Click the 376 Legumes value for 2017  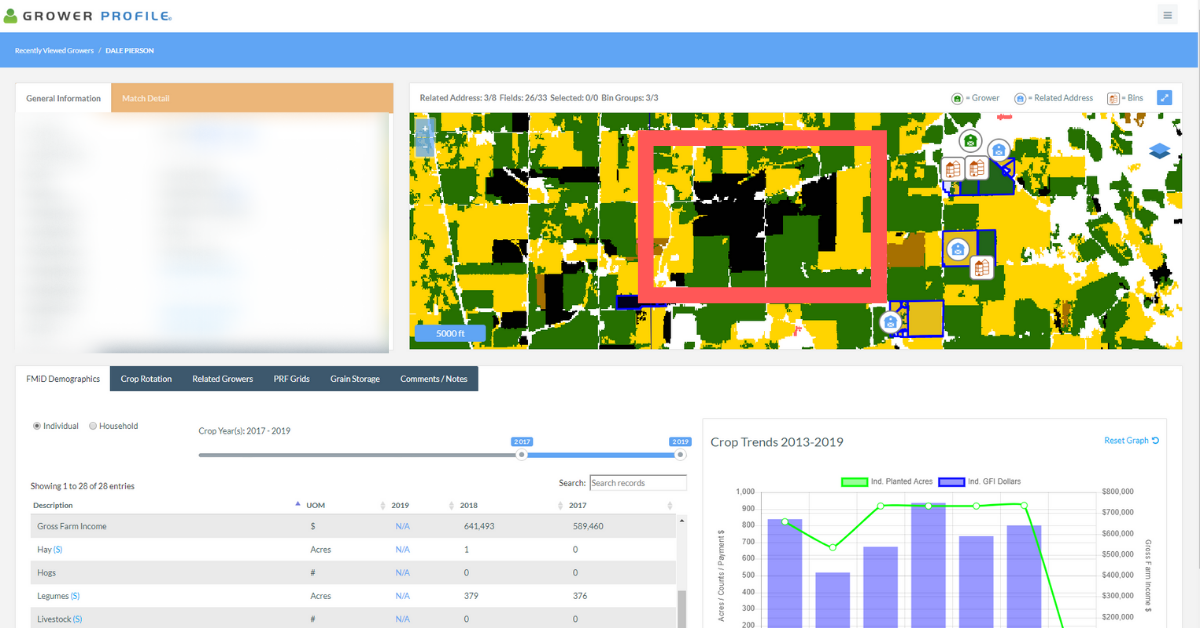coord(581,596)
